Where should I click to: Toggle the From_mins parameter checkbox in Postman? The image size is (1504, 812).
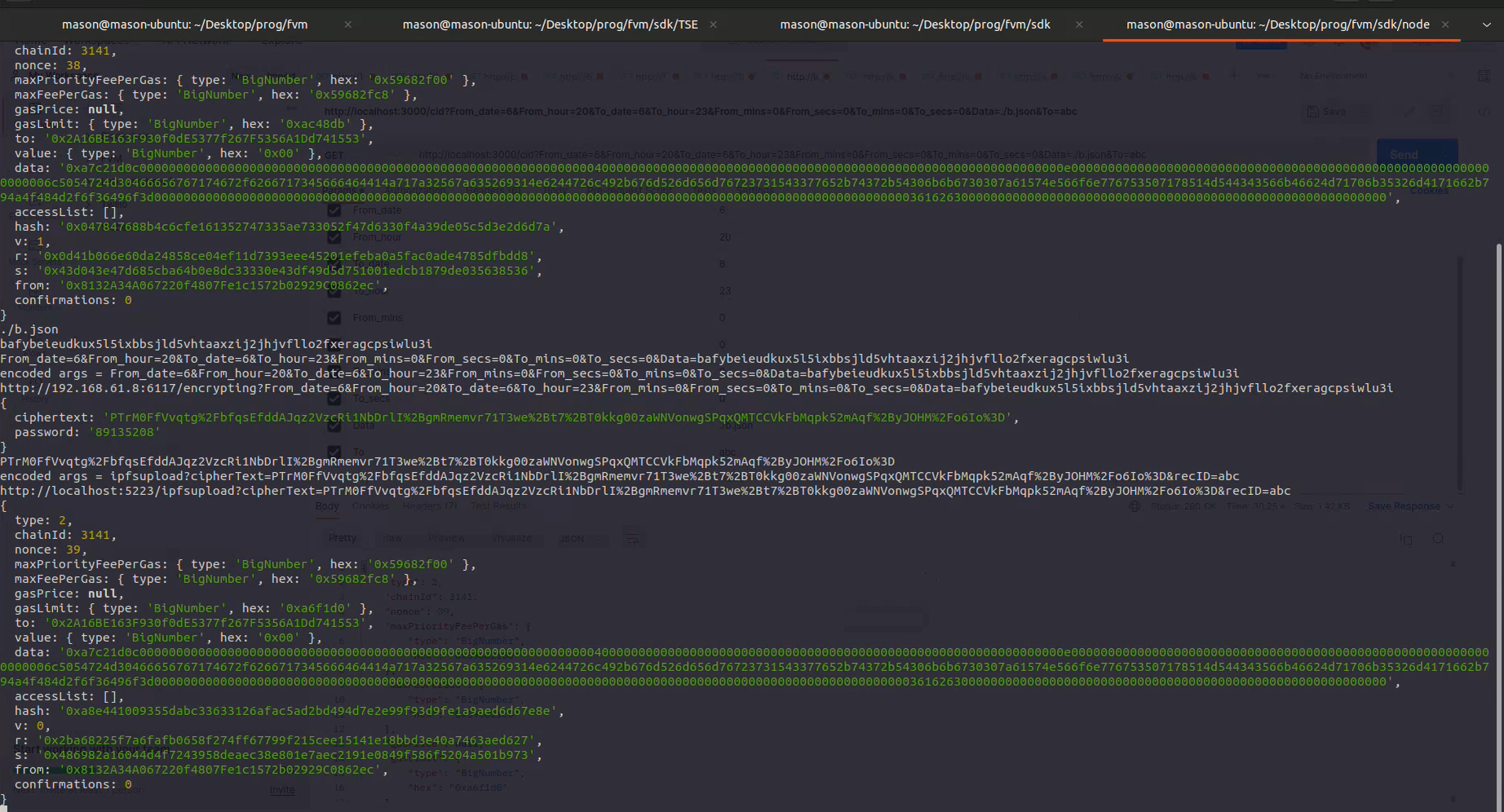(334, 318)
